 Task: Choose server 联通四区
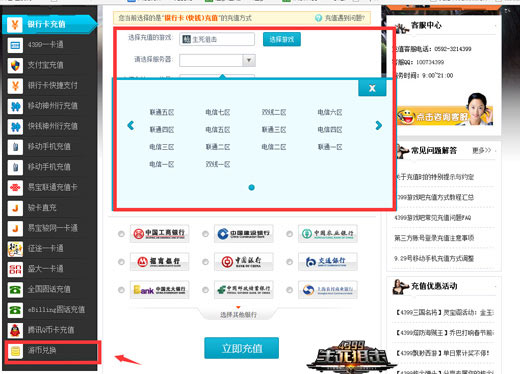tap(162, 130)
